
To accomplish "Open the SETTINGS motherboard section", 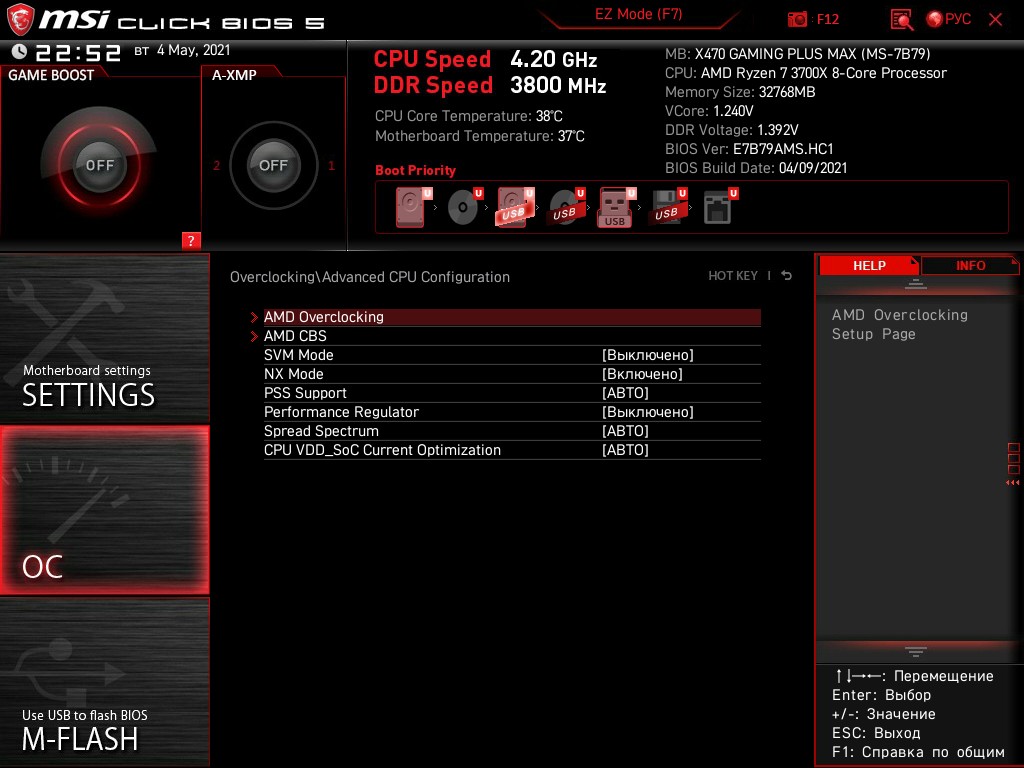I will pyautogui.click(x=104, y=338).
